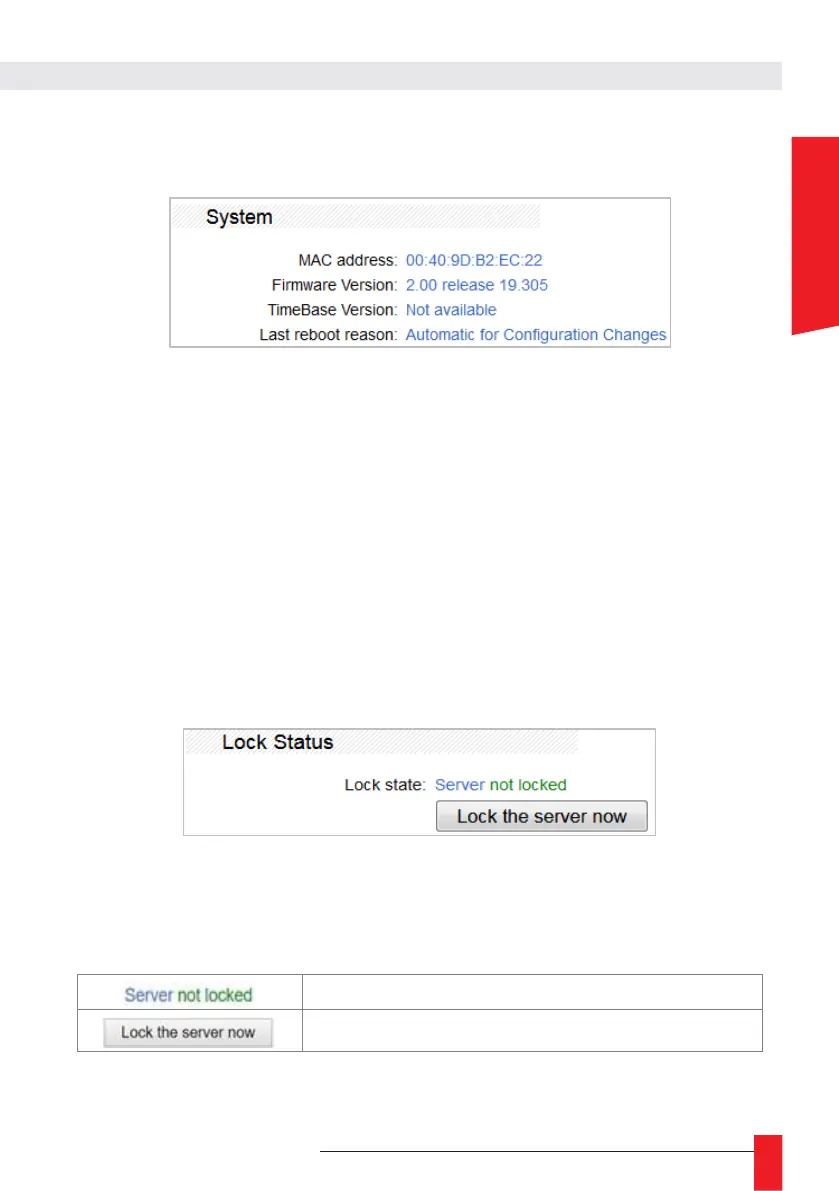
Task: Click the small 'Lock the server now' button in table
Action: pyautogui.click(x=188, y=1032)
